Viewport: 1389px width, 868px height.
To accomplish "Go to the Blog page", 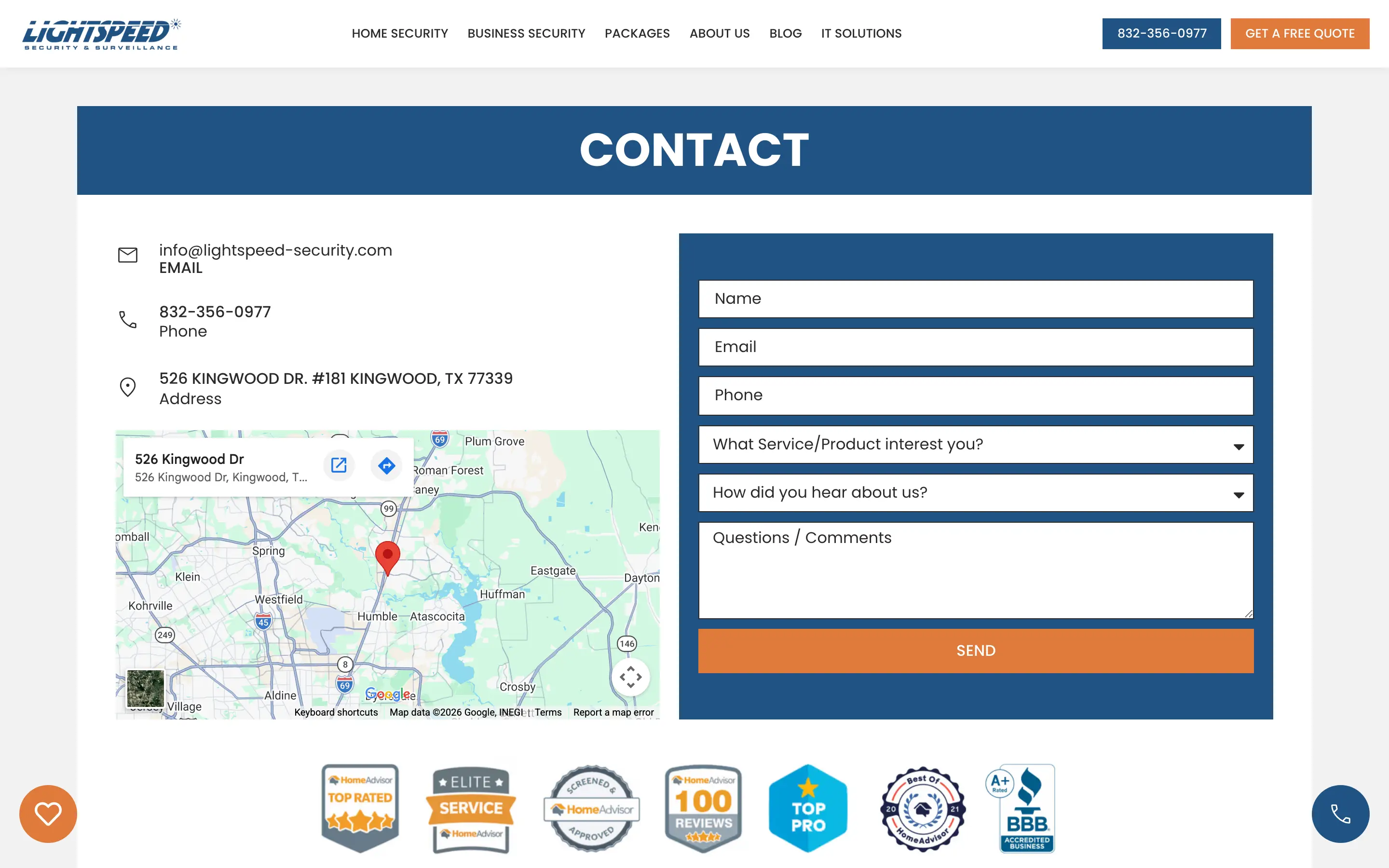I will click(x=785, y=33).
